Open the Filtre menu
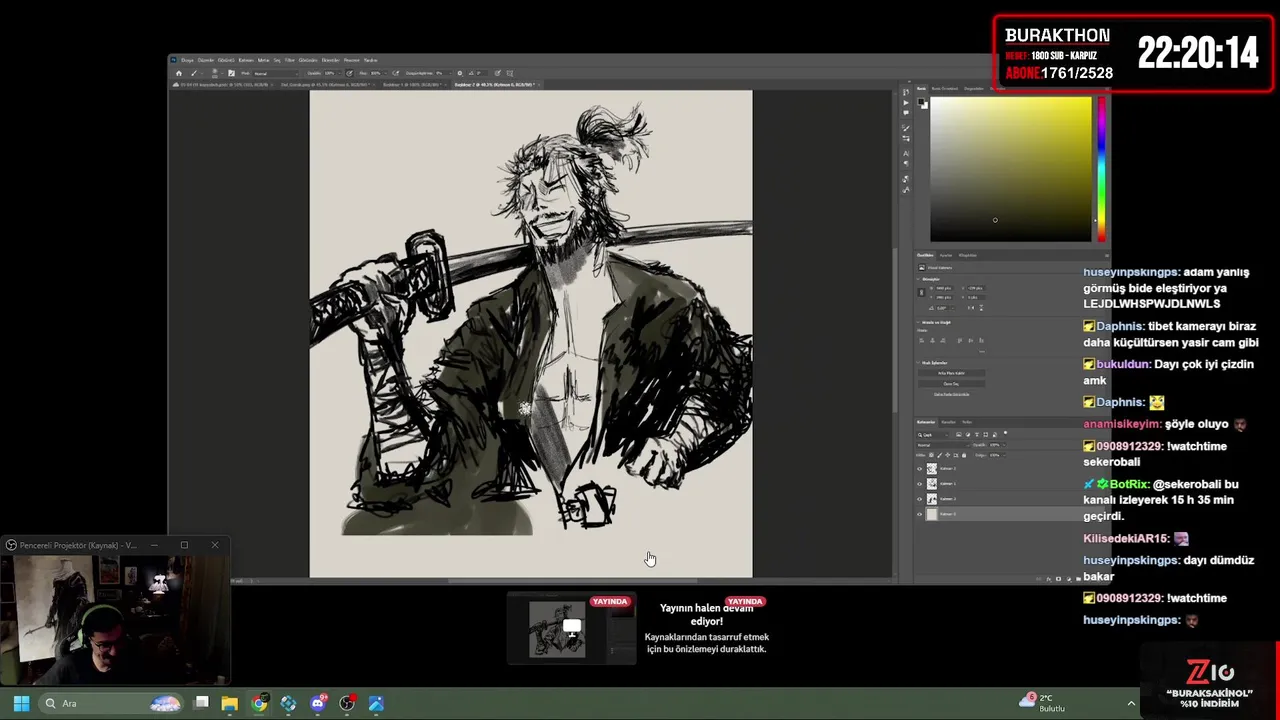Viewport: 1280px width, 720px height. click(x=289, y=60)
